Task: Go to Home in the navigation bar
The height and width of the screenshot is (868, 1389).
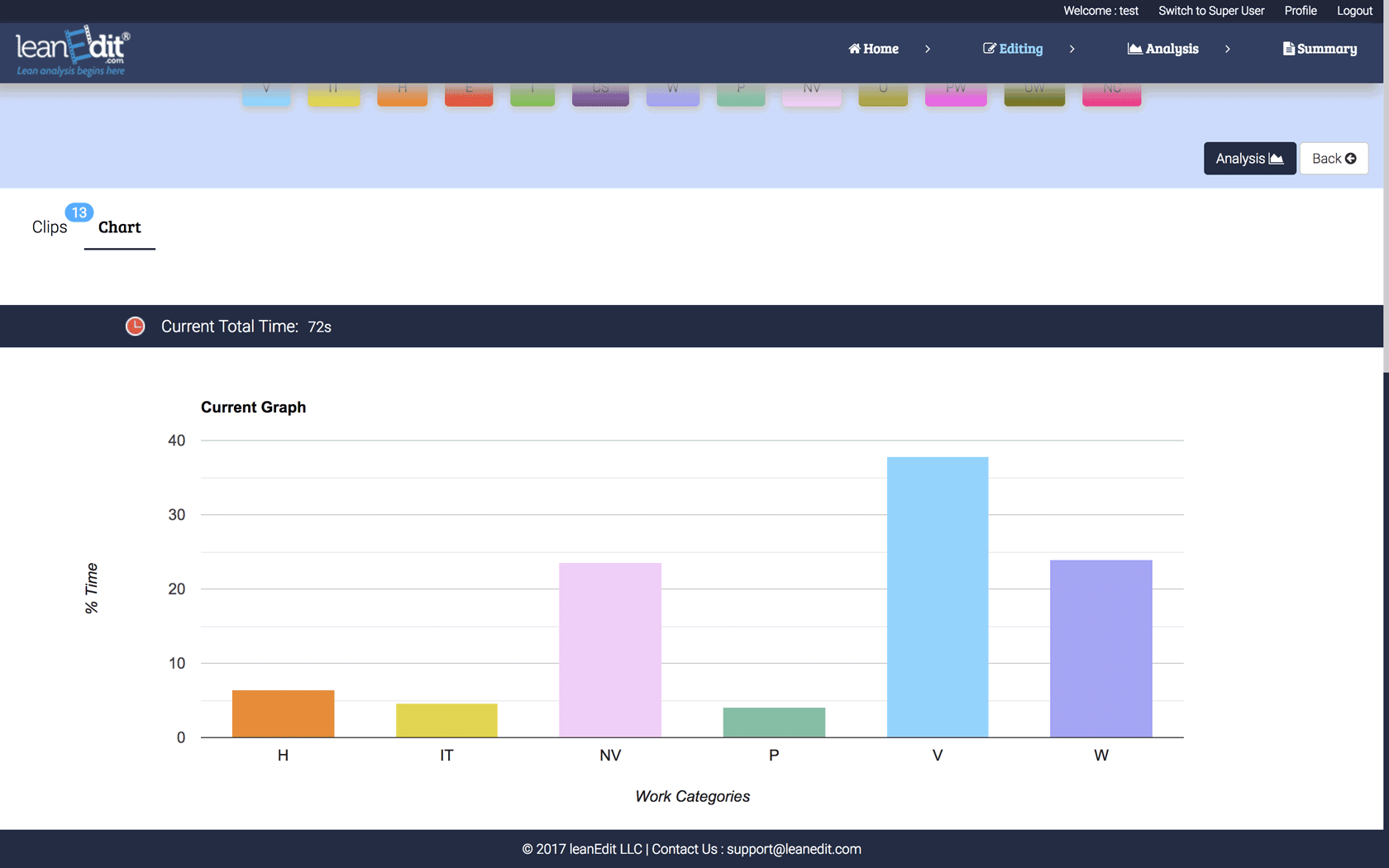Action: coord(873,49)
